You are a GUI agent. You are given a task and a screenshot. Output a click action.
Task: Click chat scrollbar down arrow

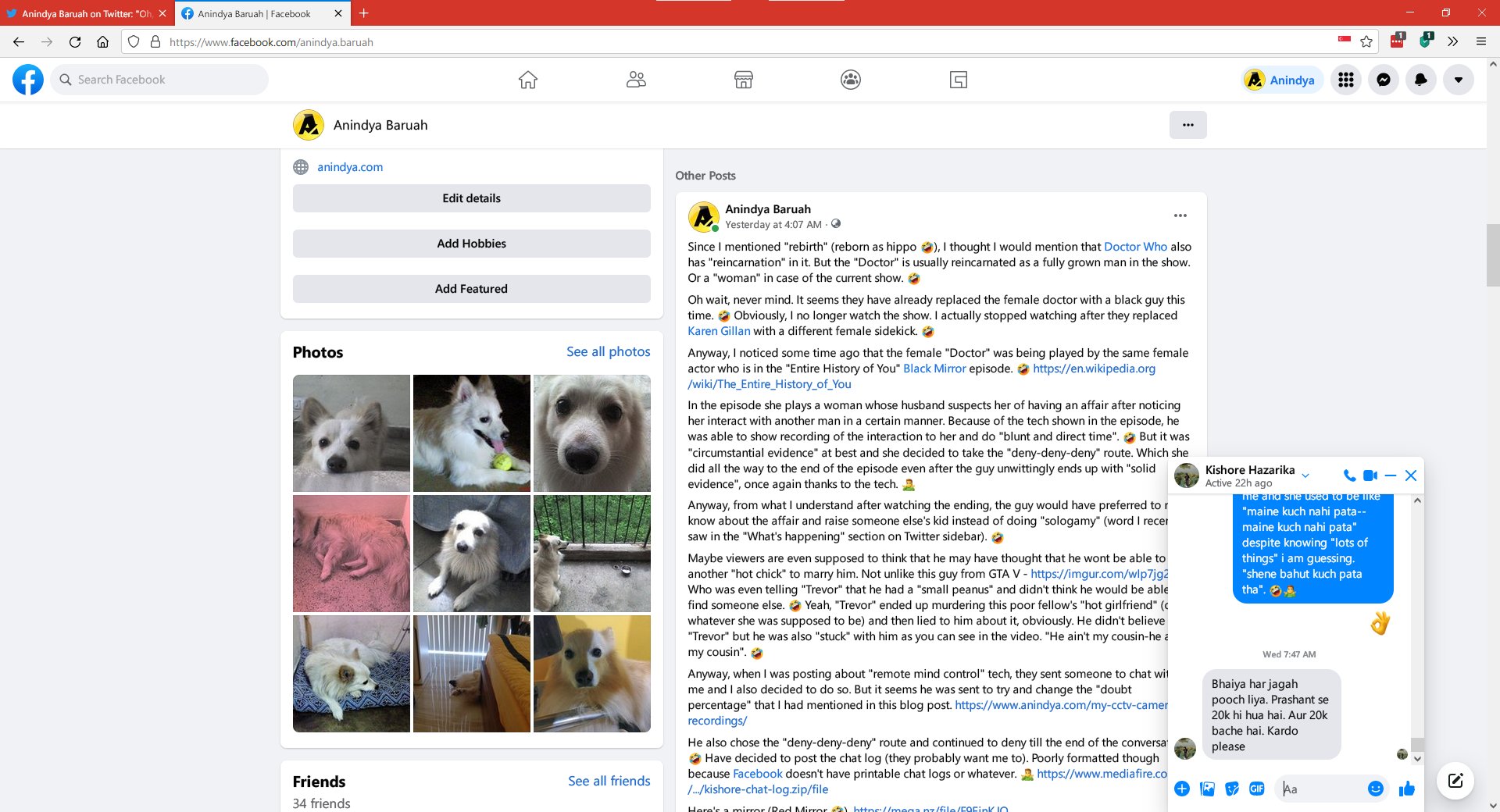(x=1417, y=759)
